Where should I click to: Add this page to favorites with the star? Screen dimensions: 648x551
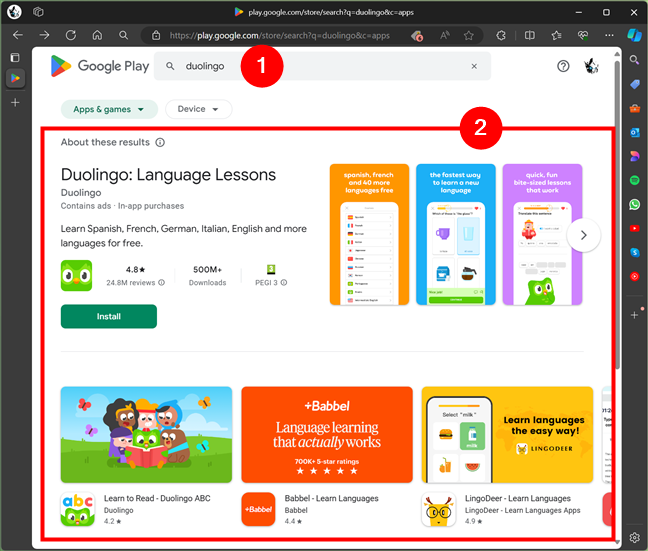469,36
